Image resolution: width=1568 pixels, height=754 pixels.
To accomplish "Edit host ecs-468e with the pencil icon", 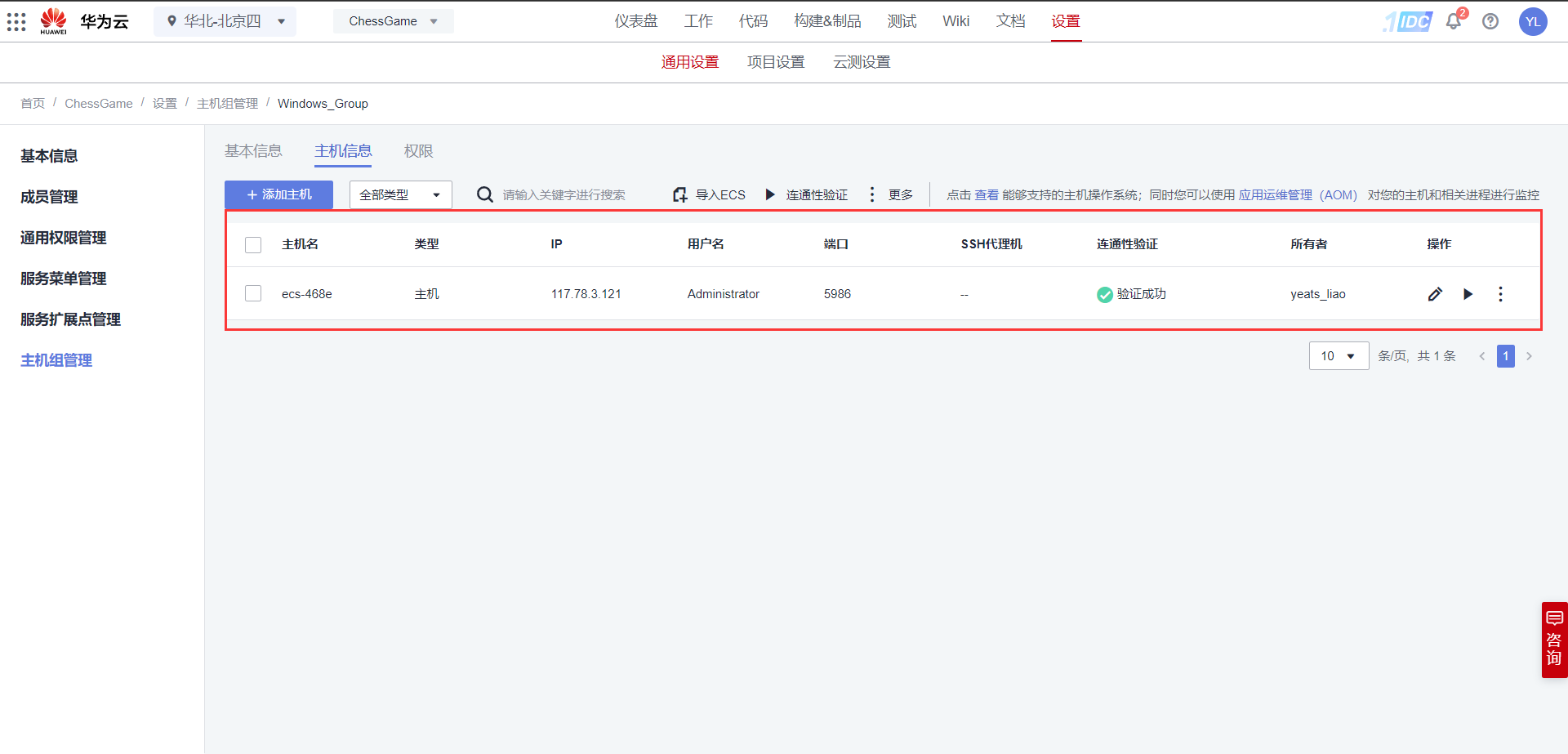I will click(1435, 294).
